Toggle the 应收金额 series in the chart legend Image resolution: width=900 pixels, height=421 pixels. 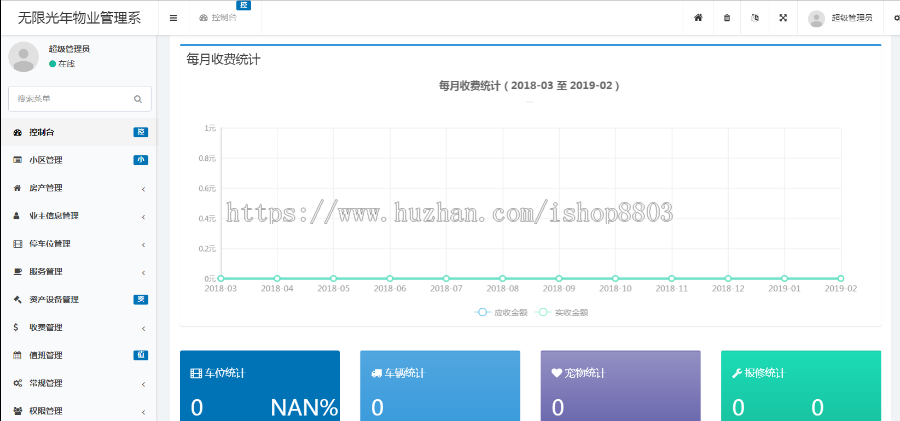click(x=501, y=312)
